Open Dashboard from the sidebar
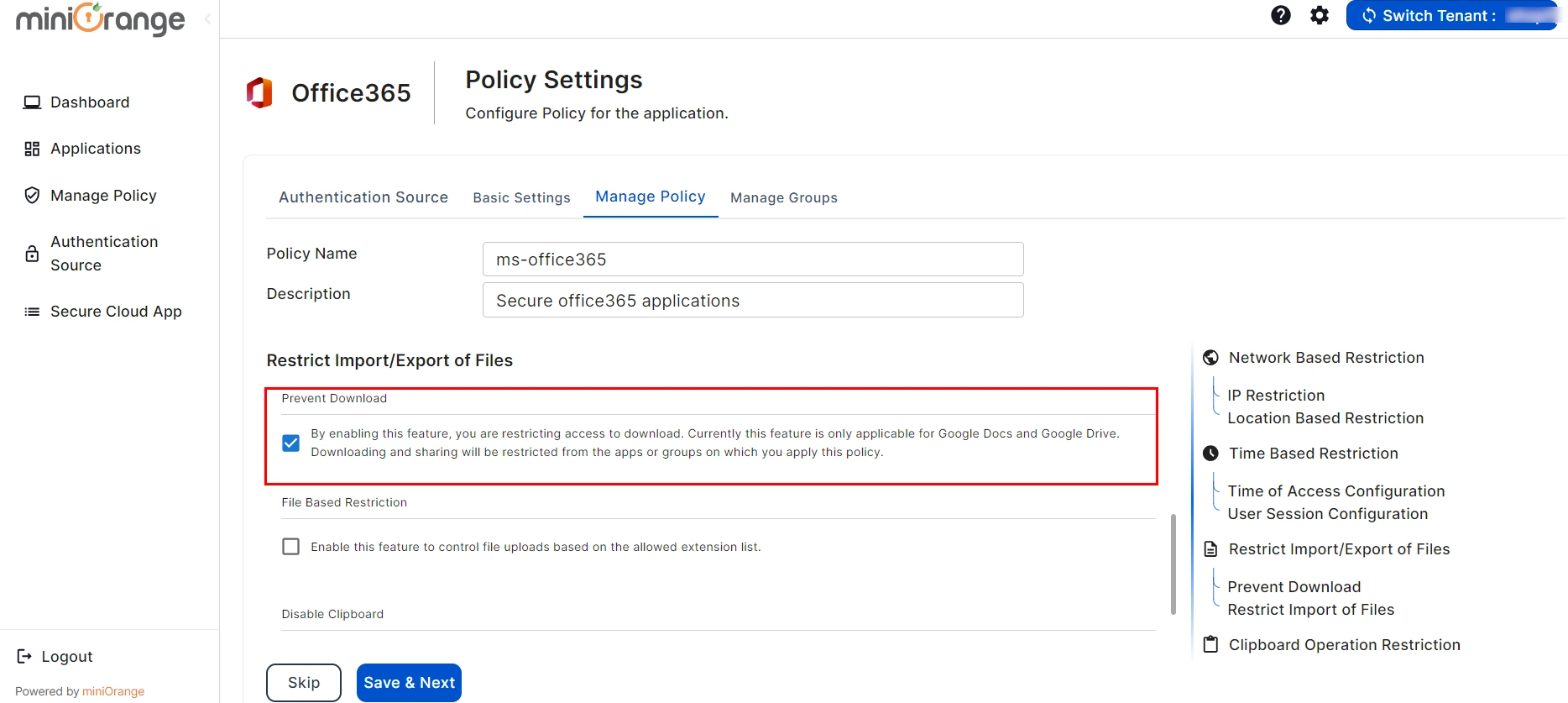The height and width of the screenshot is (703, 1568). 90,102
